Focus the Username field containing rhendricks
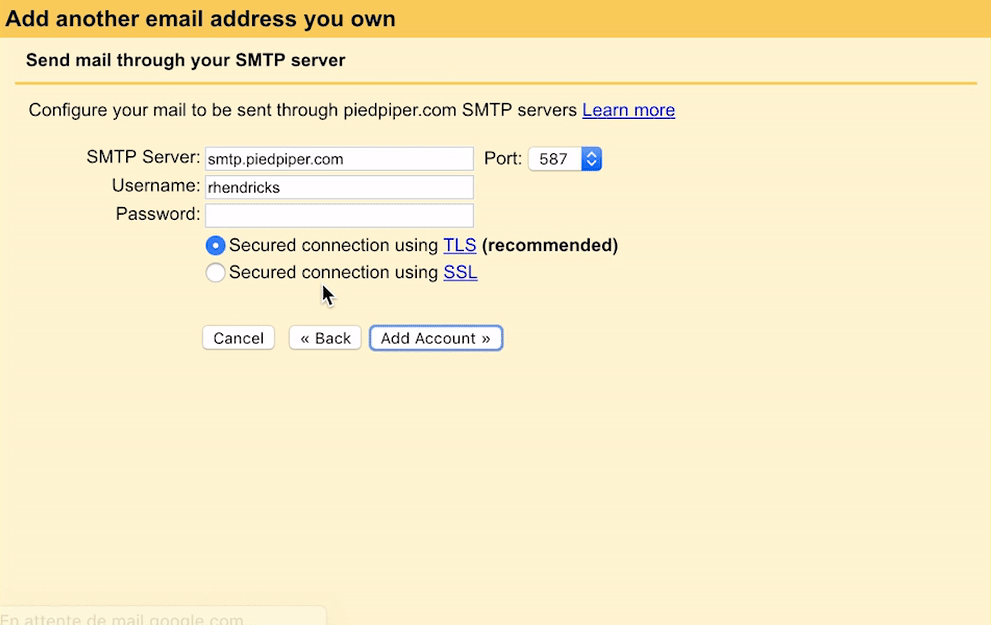991x625 pixels. tap(338, 187)
